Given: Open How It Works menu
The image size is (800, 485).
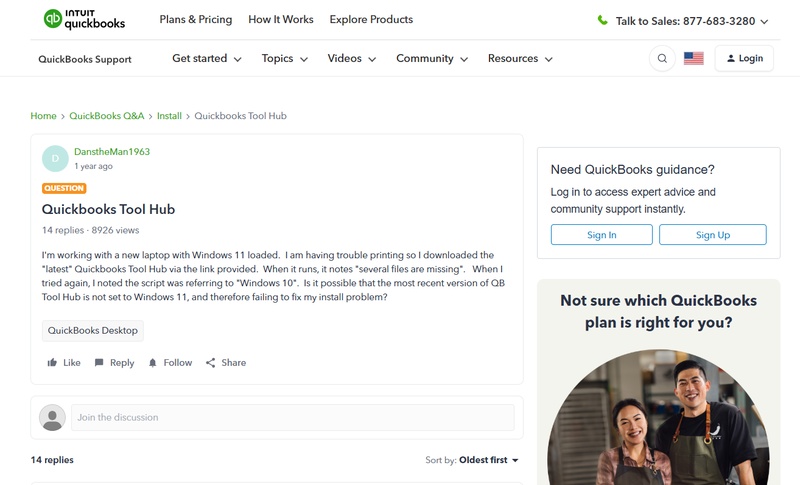Looking at the screenshot, I should (x=281, y=19).
